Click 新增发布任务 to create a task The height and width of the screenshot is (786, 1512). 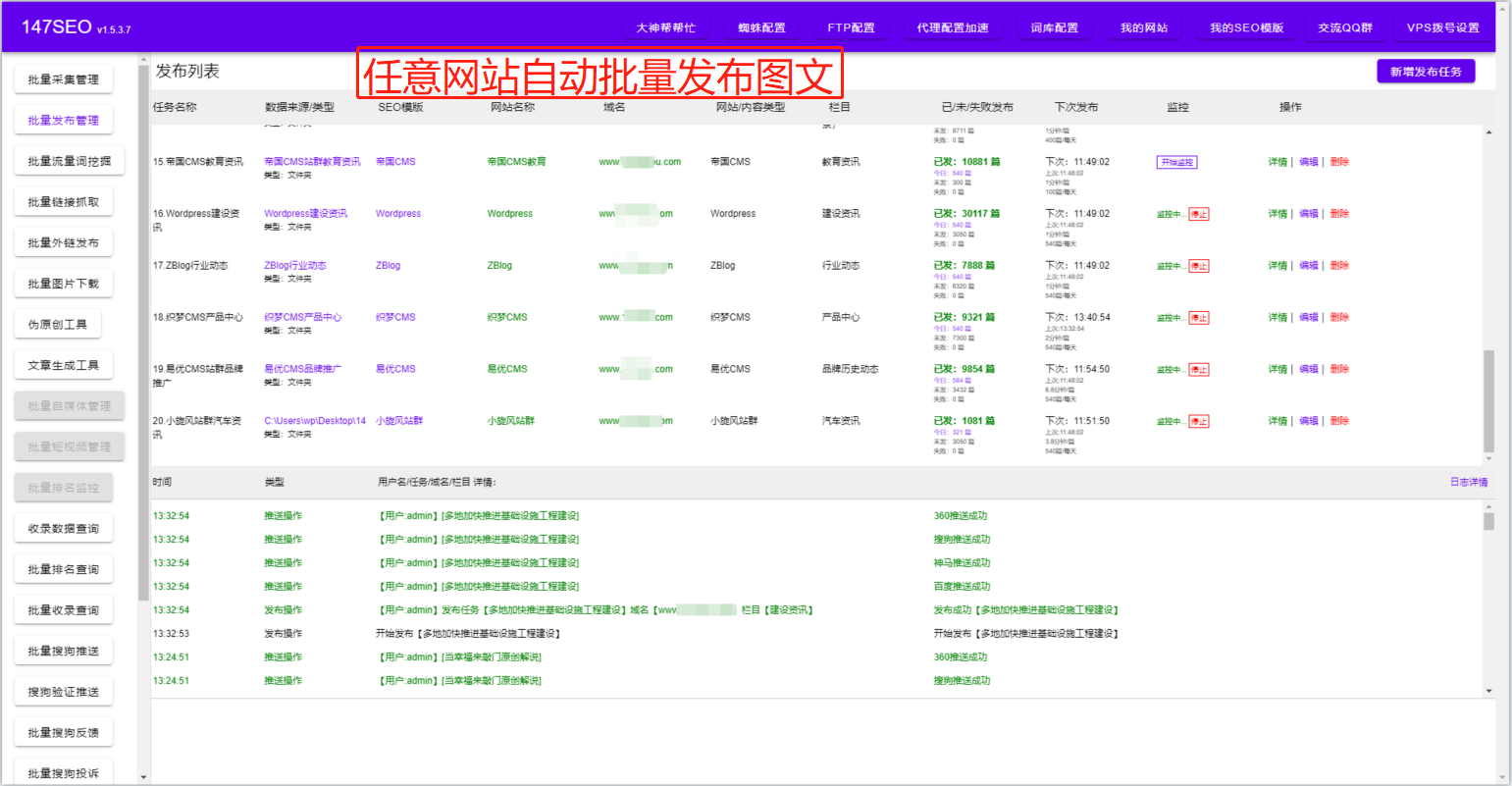point(1426,71)
